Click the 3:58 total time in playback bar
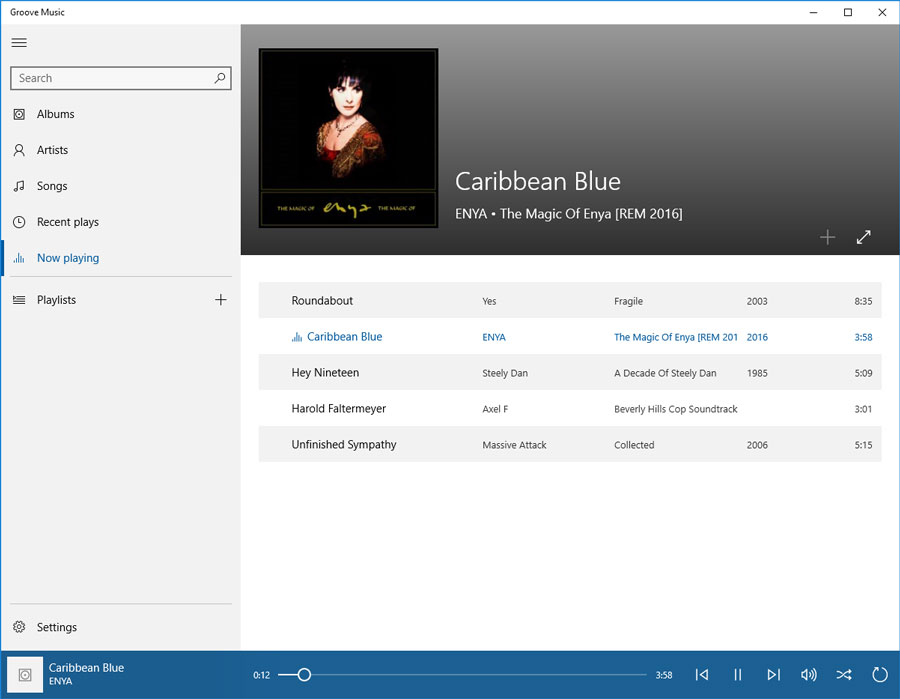Screen dimensions: 900x699 (664, 675)
